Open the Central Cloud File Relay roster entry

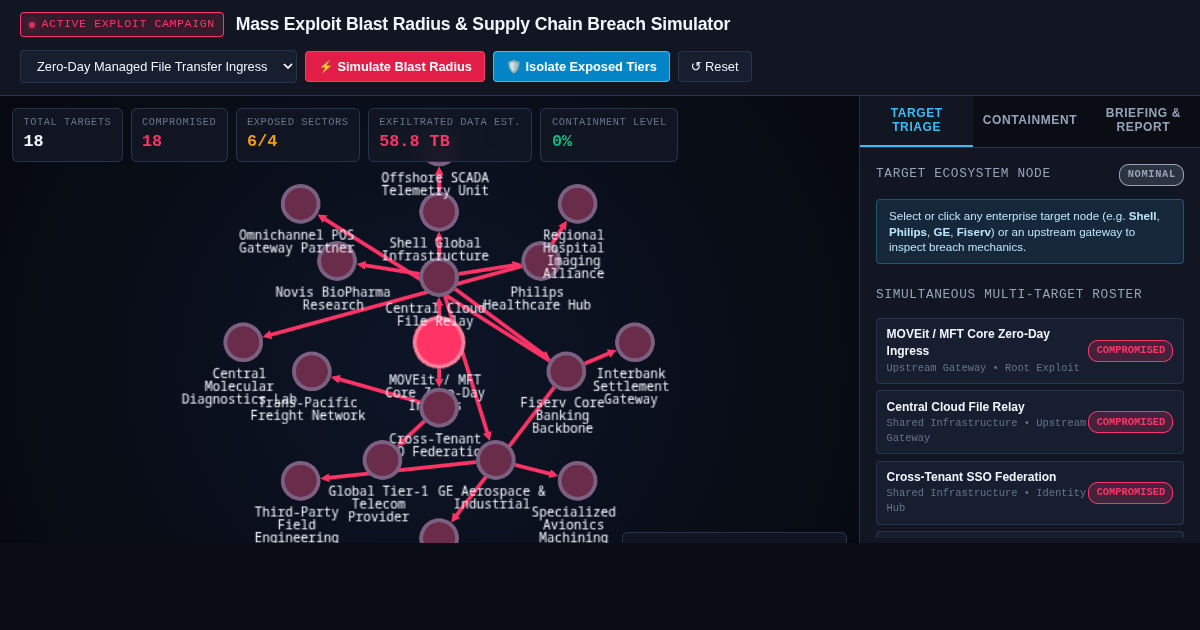tap(1030, 422)
